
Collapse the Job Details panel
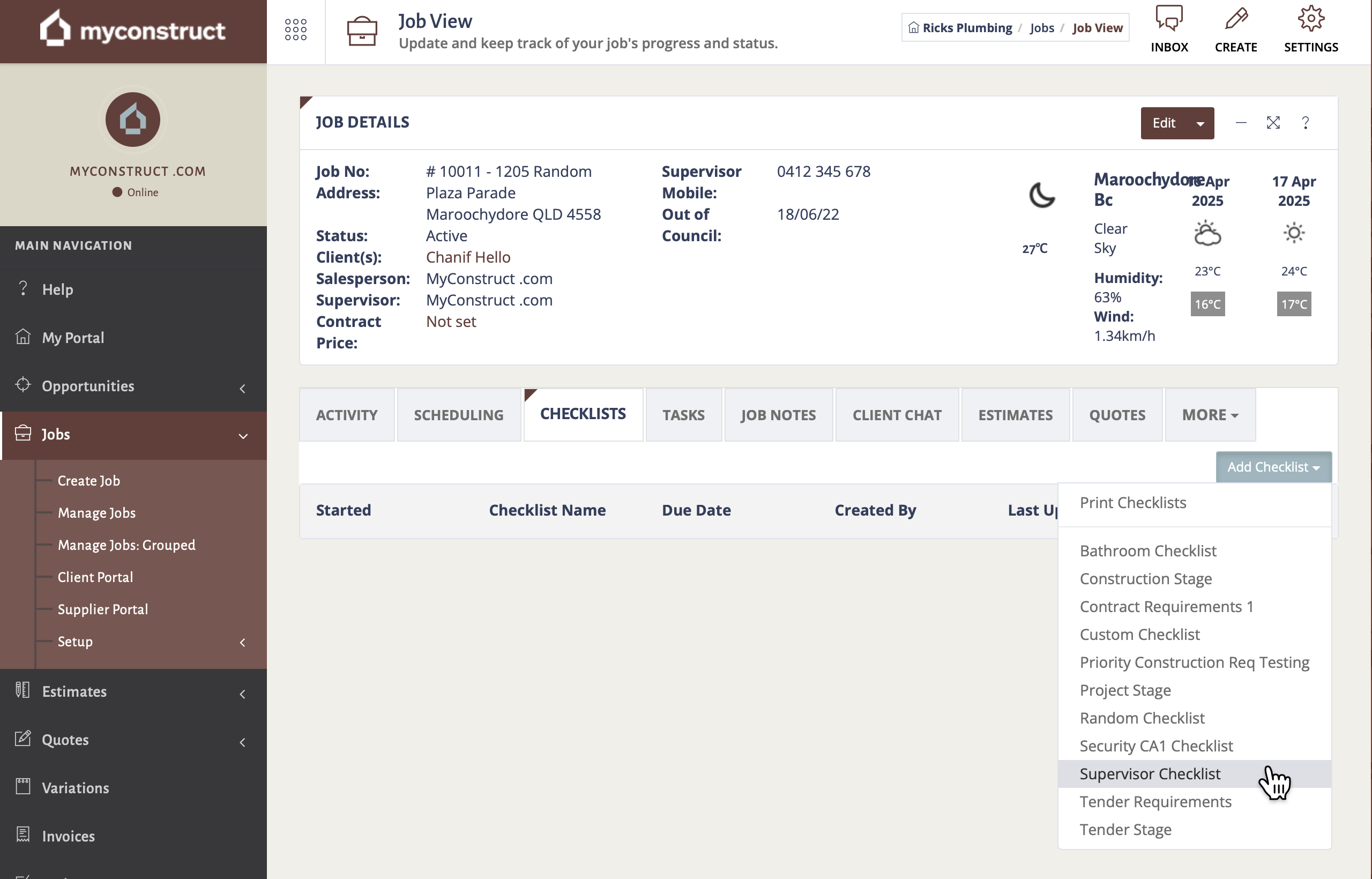(1241, 123)
